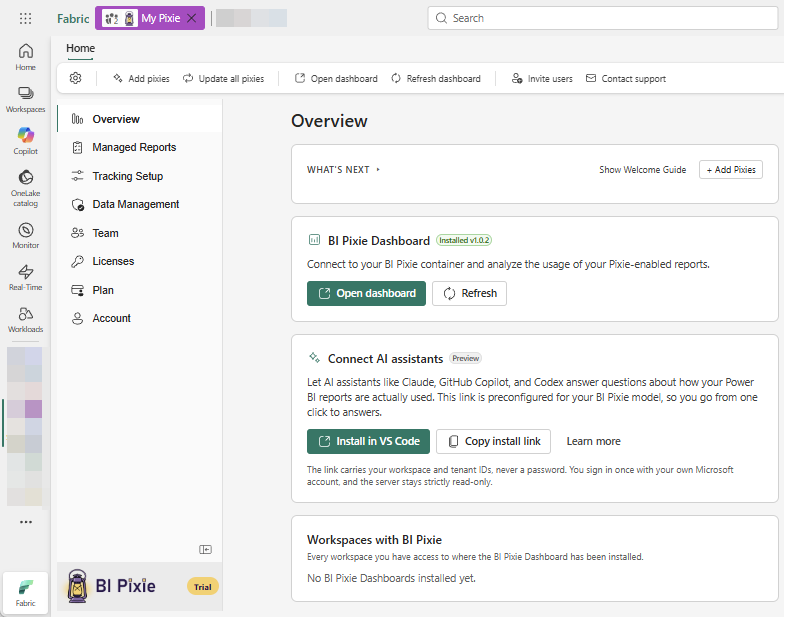Click the Installed v1.0.2 badge
Screen dimensions: 794x617
click(464, 240)
